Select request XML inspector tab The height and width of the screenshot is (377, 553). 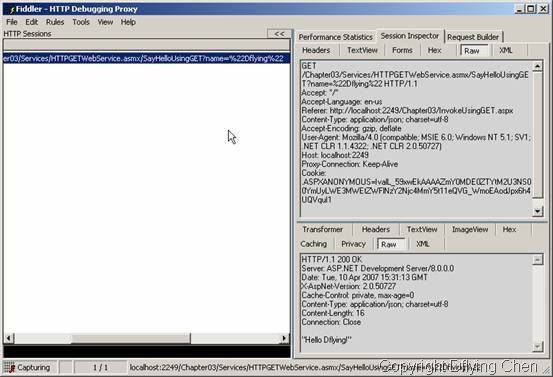[506, 50]
